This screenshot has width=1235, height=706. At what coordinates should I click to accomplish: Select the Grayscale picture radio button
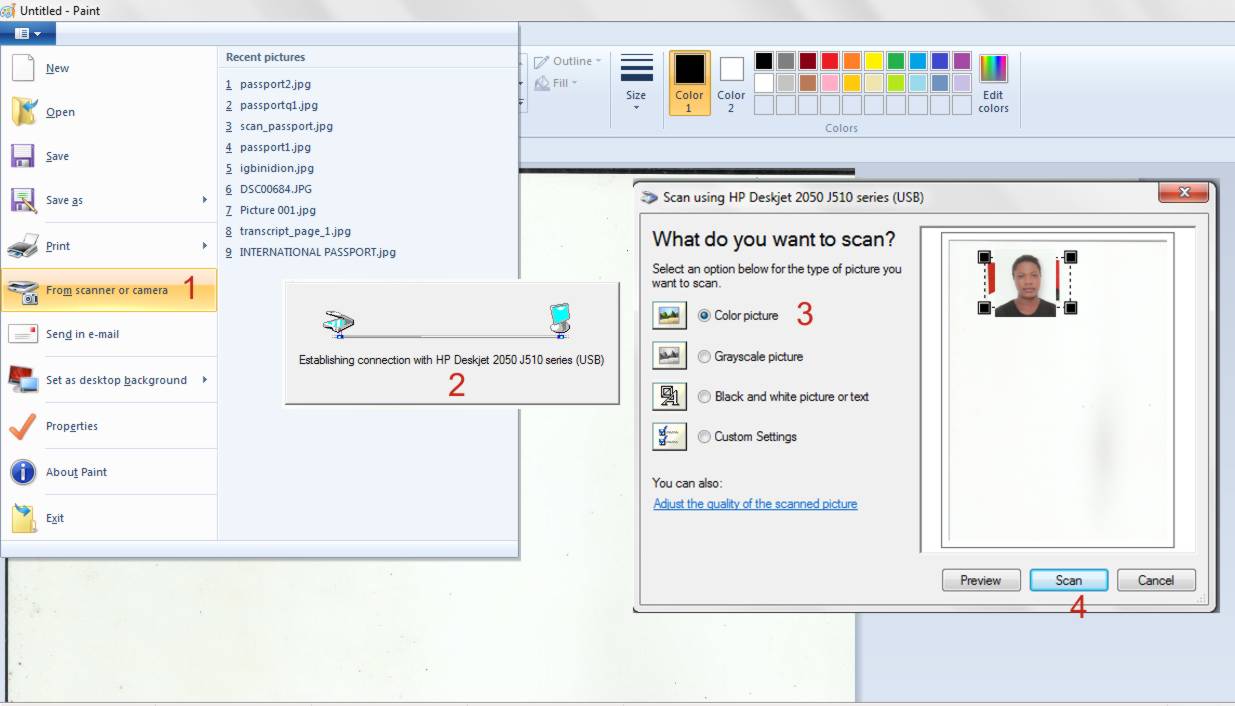(x=705, y=356)
